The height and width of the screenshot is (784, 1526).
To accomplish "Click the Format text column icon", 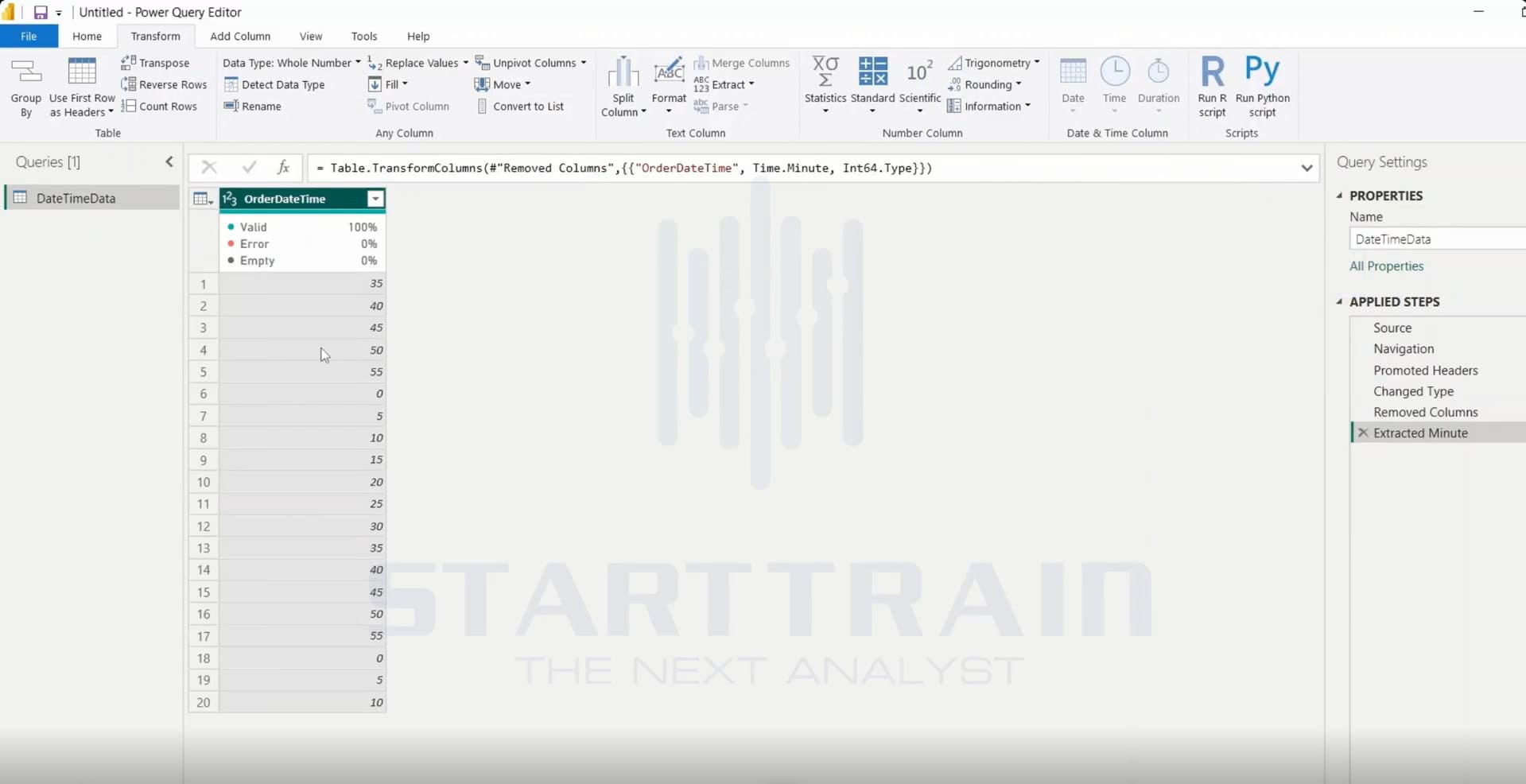I will tap(669, 72).
